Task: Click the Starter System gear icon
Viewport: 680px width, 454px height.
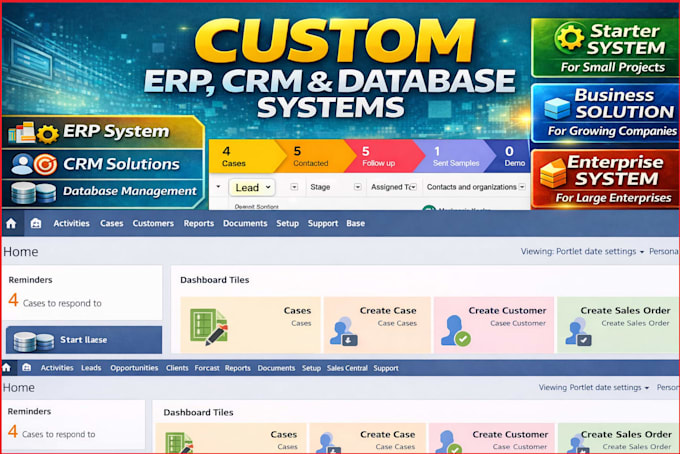Action: [x=570, y=37]
